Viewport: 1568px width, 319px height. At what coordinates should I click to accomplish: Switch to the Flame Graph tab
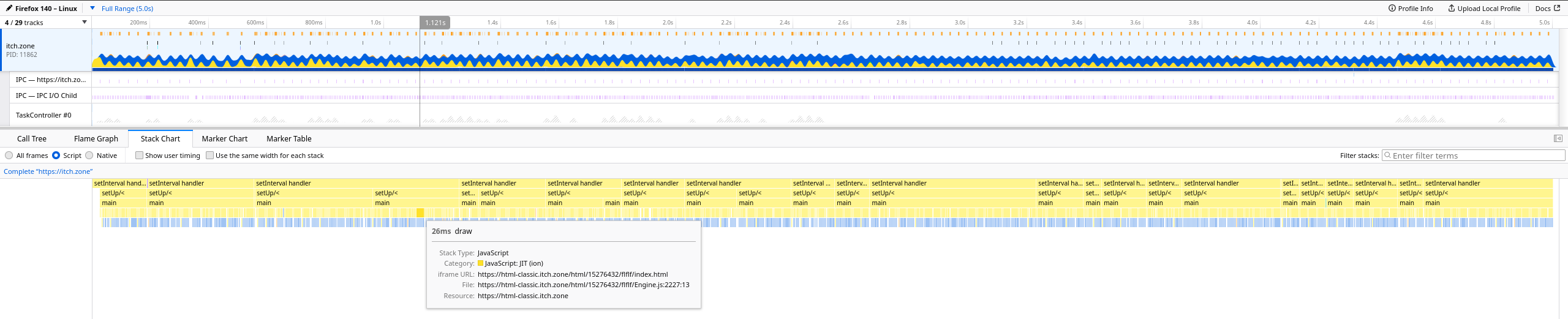96,139
